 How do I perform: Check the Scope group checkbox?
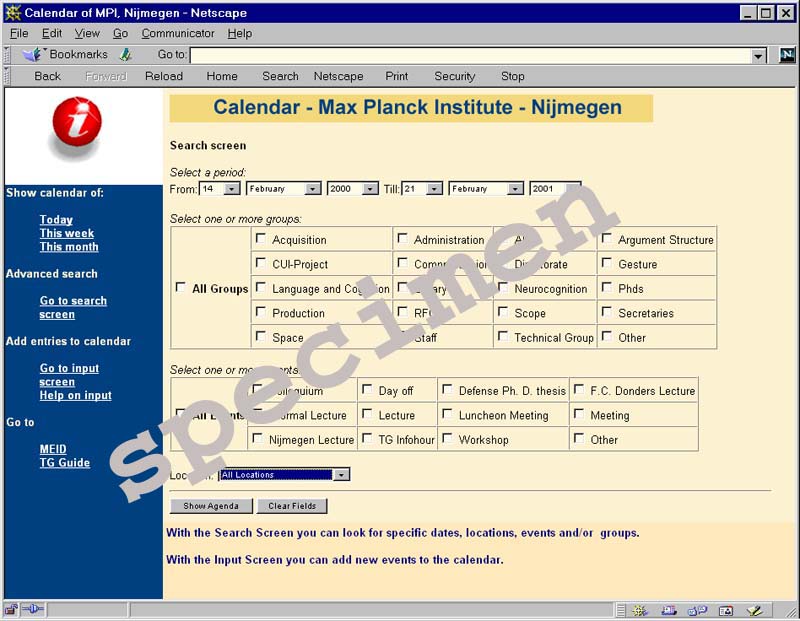(x=503, y=312)
